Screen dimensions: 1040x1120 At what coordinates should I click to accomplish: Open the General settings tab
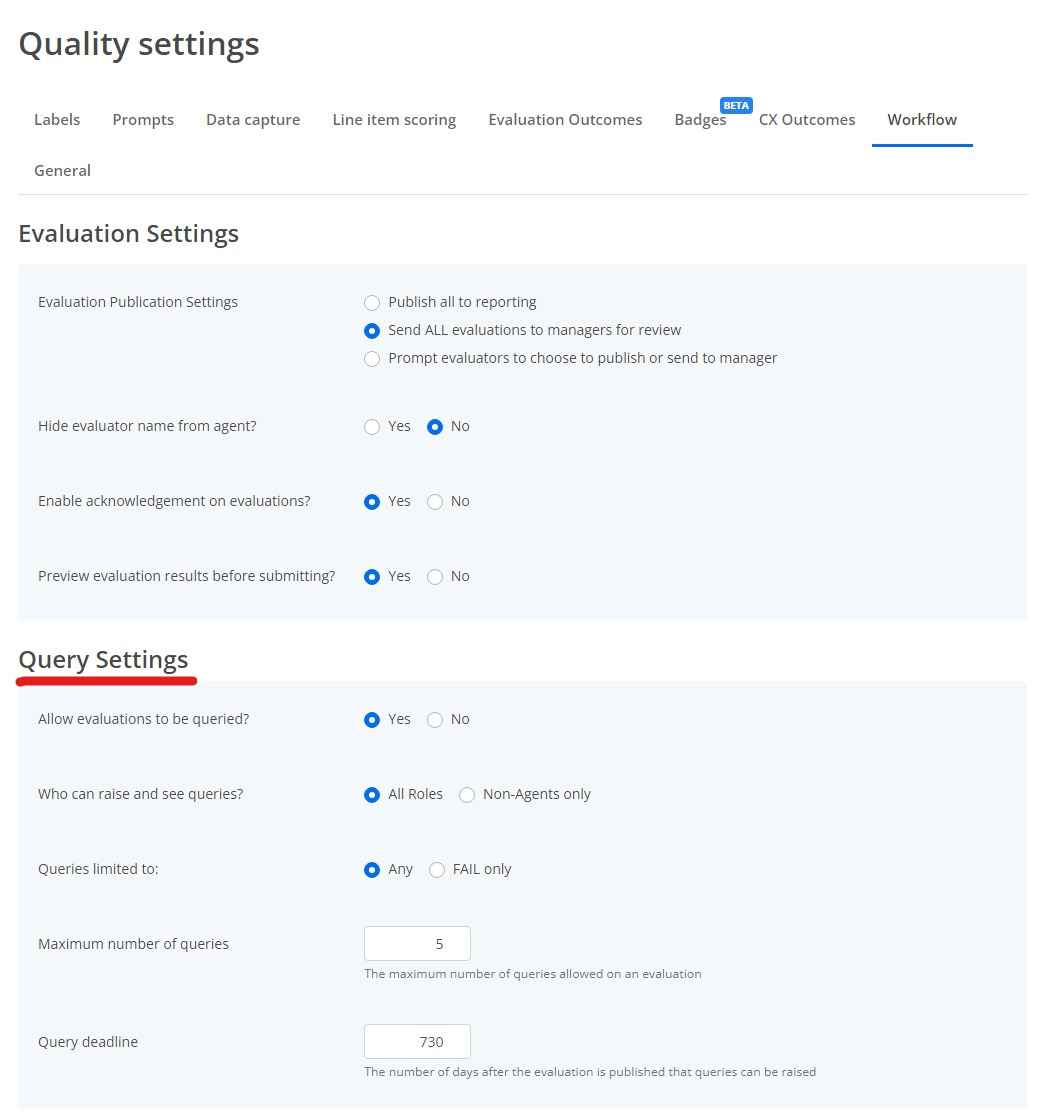(x=62, y=170)
